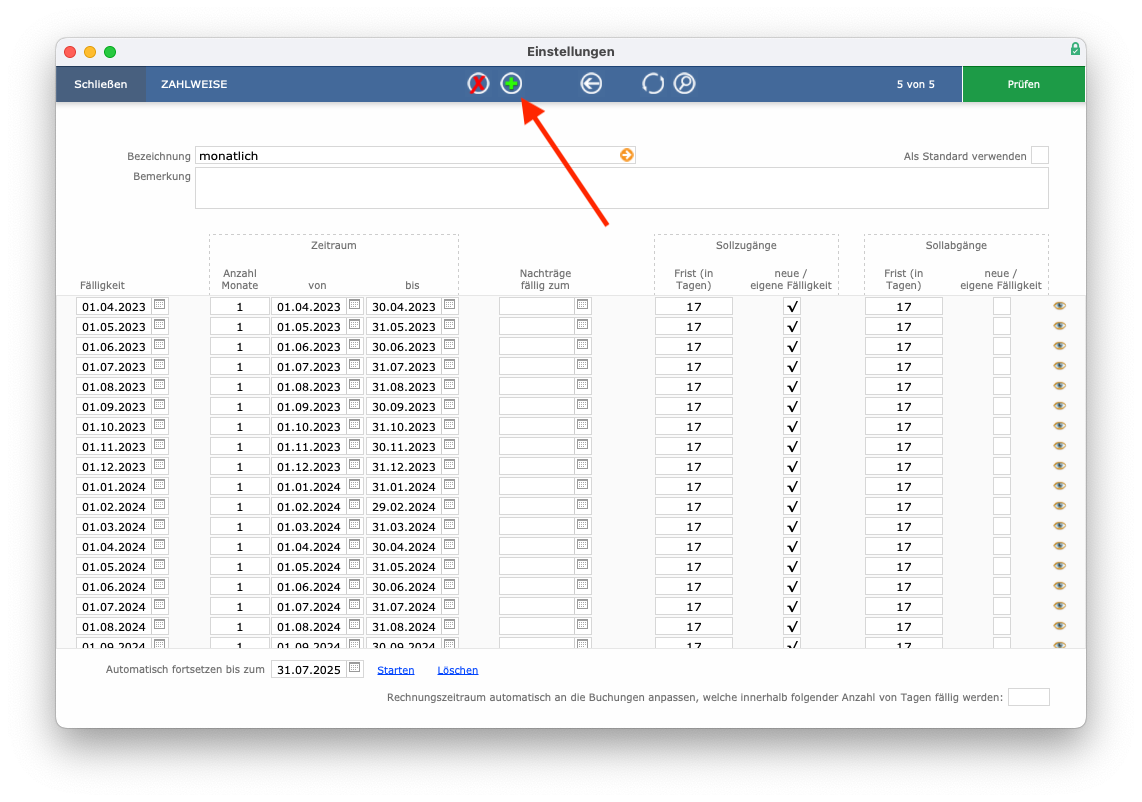Select the ZAHLWEISE tab

[x=194, y=84]
